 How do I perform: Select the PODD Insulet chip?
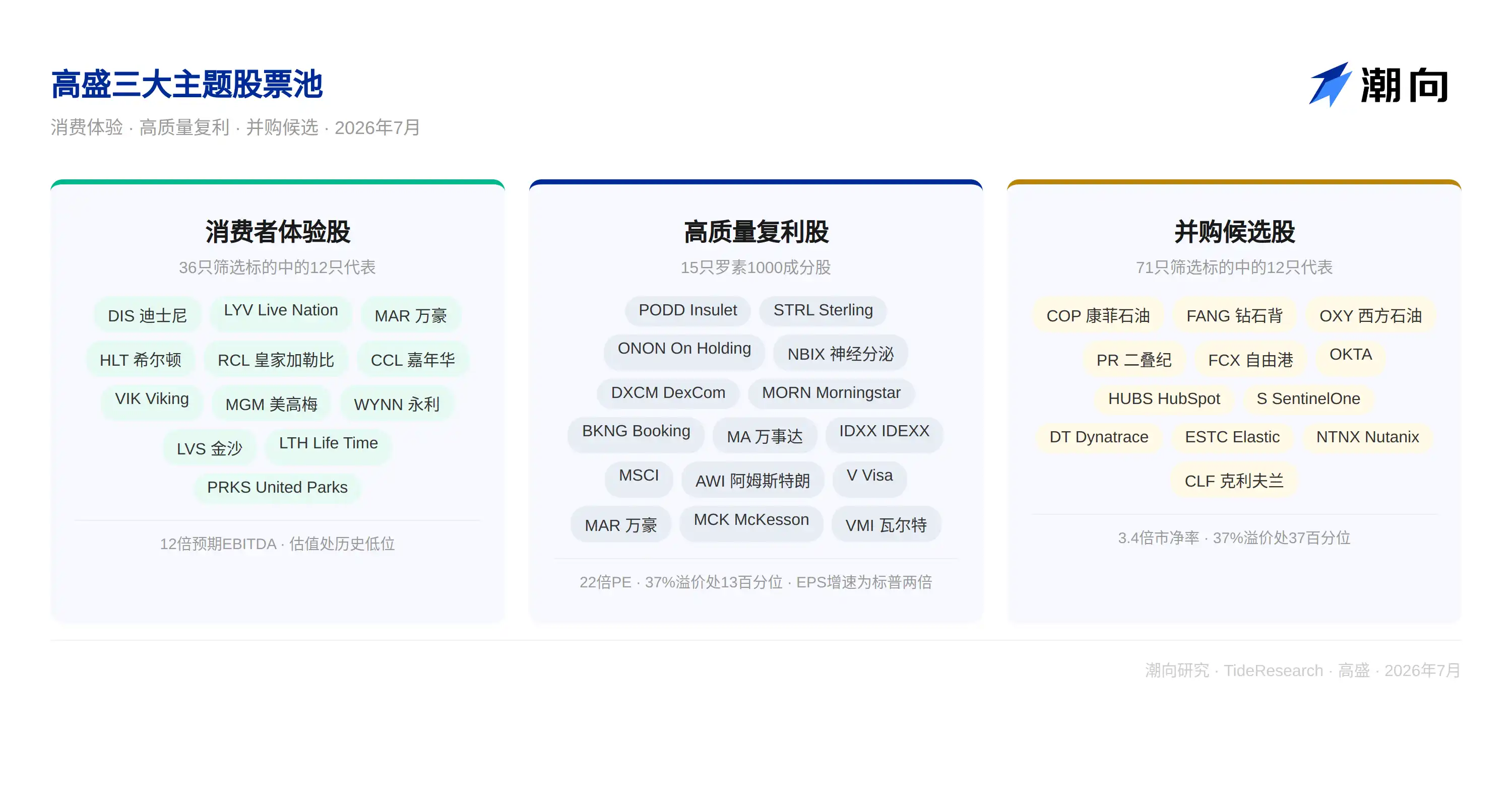tap(687, 310)
